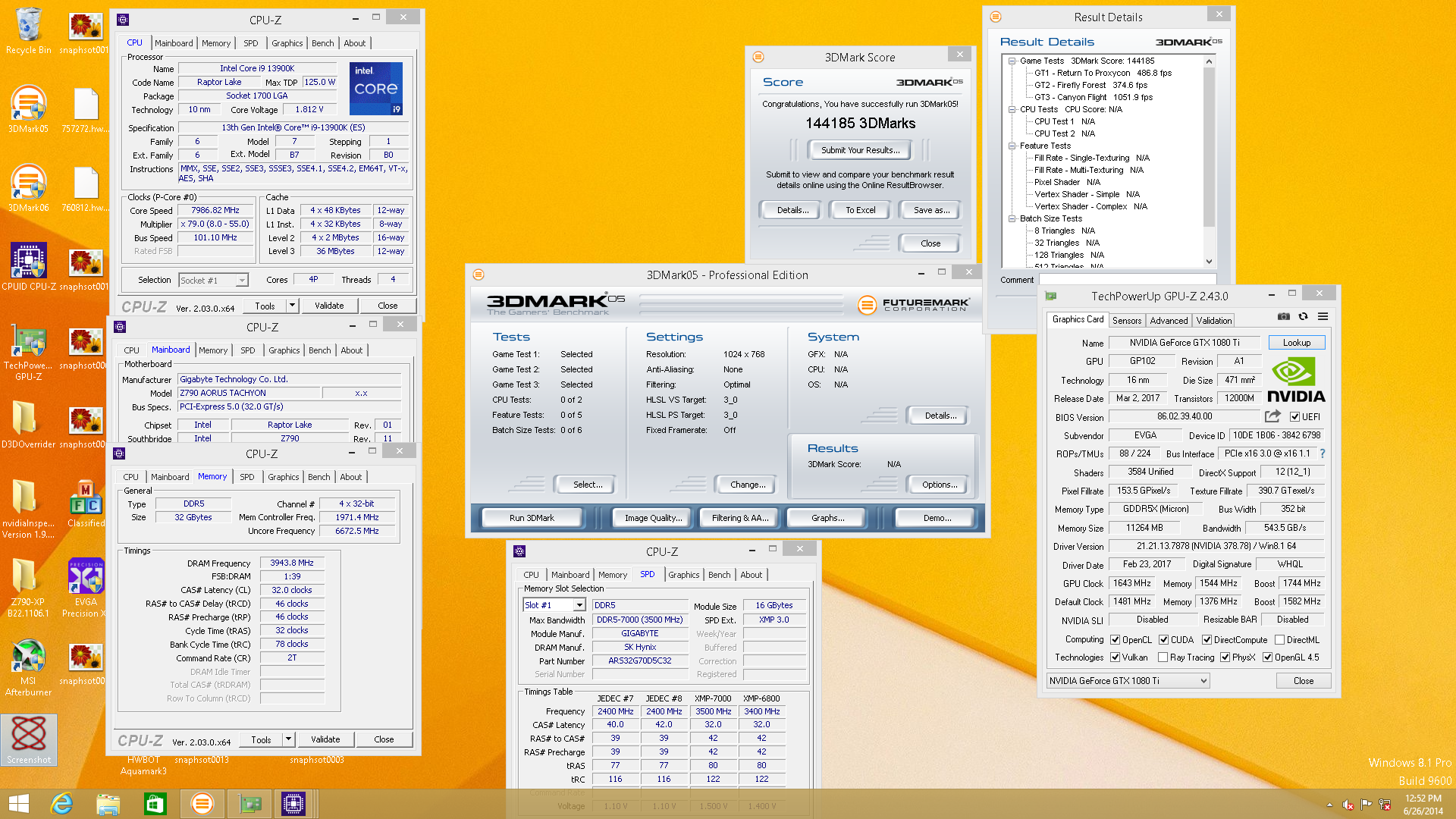Launch Internet Explorer from the taskbar
Viewport: 1456px width, 819px height.
62,804
